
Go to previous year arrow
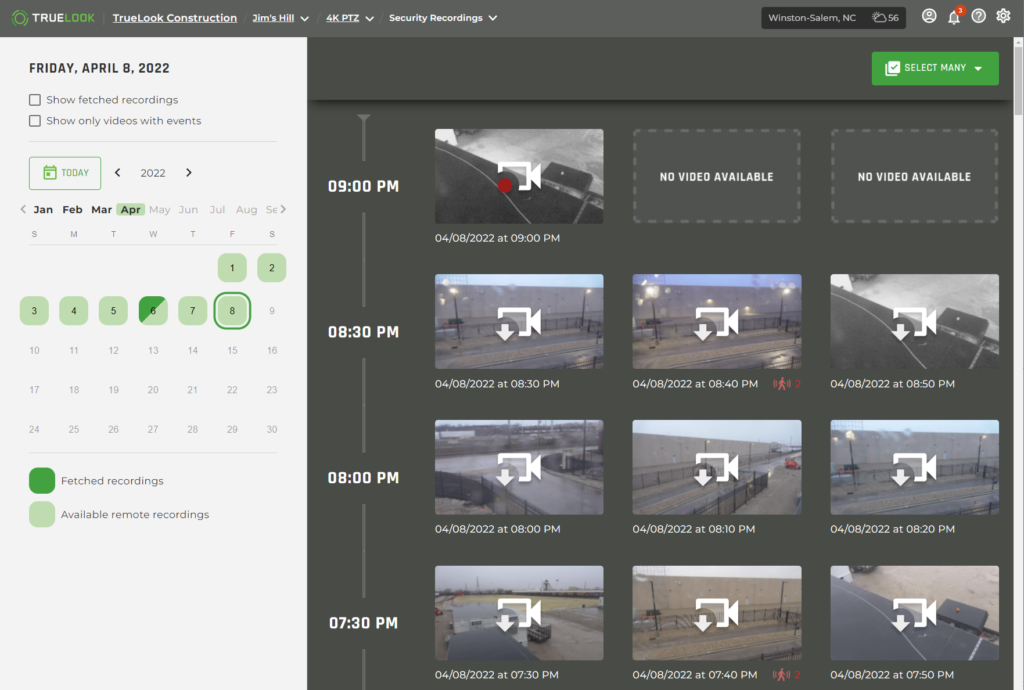118,172
